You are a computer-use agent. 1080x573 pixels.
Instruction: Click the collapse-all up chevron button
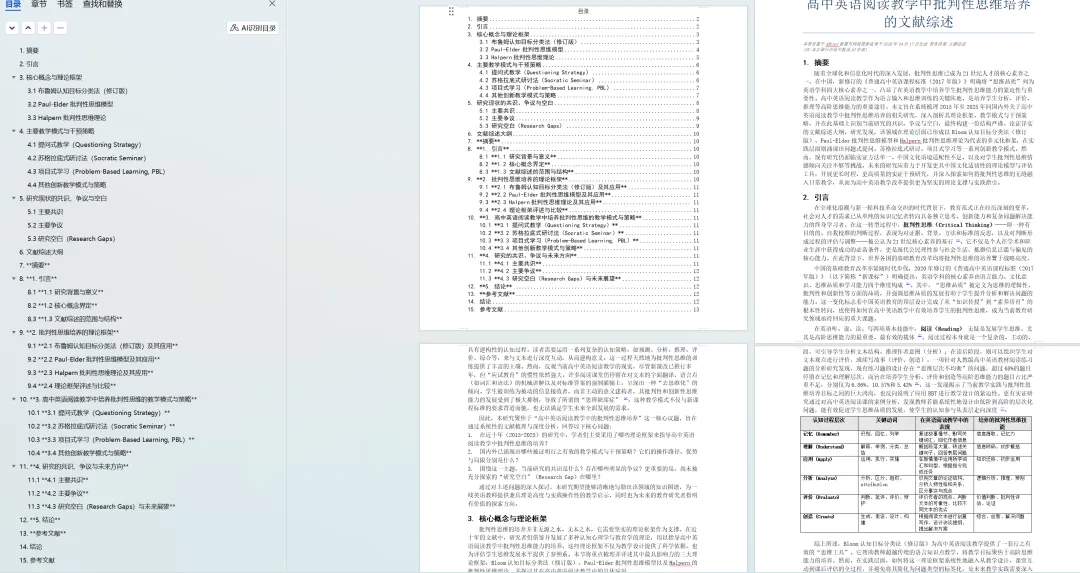coord(28,28)
